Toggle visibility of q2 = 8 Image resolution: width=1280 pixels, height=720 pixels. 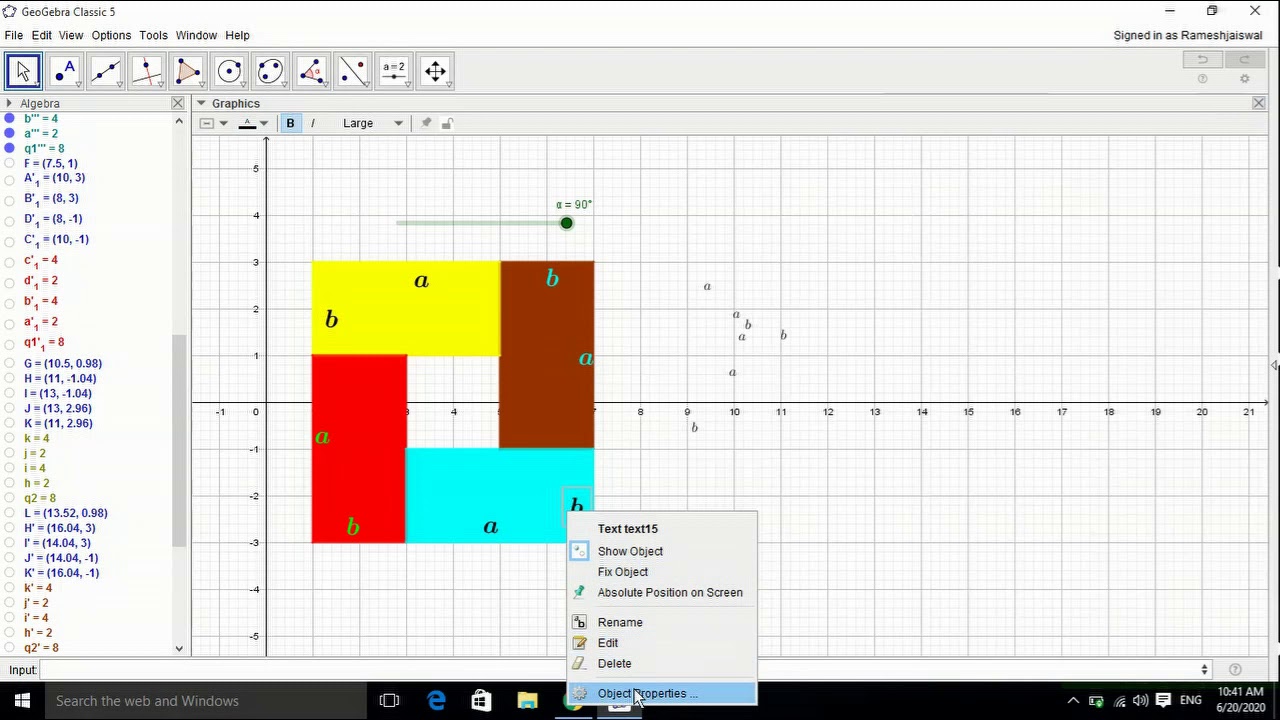pos(9,498)
